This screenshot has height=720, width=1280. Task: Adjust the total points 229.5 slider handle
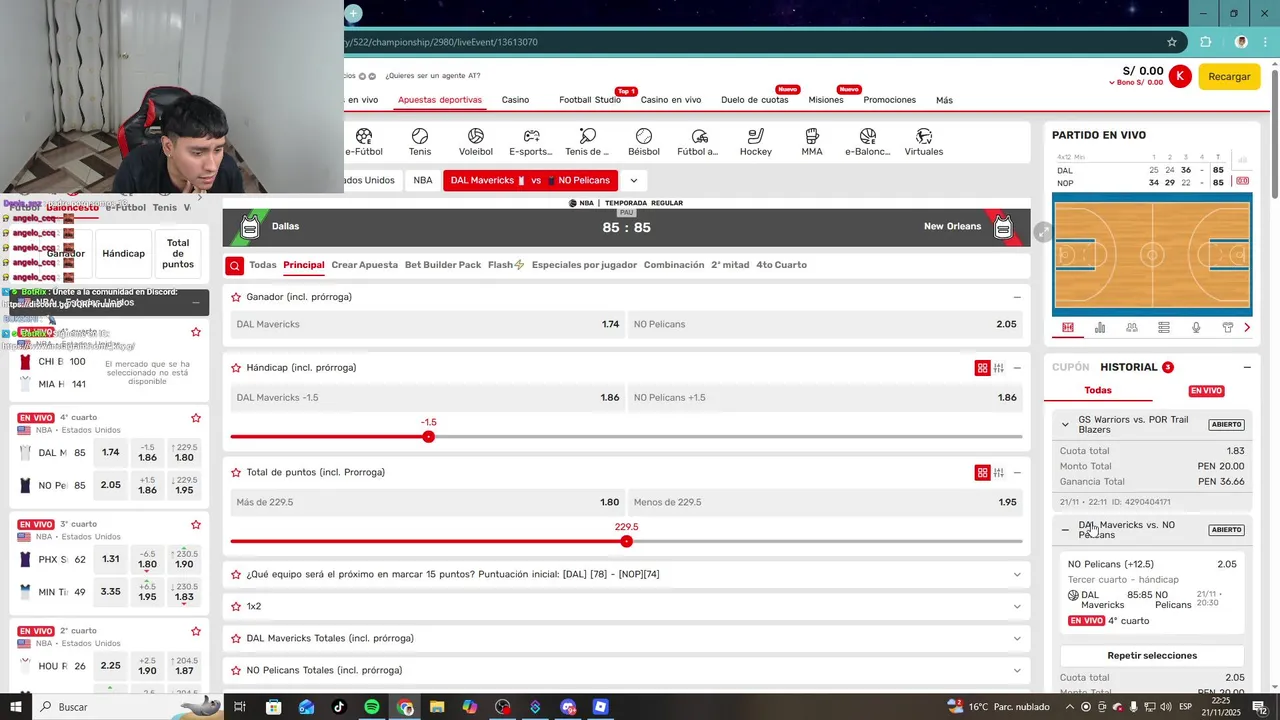626,541
